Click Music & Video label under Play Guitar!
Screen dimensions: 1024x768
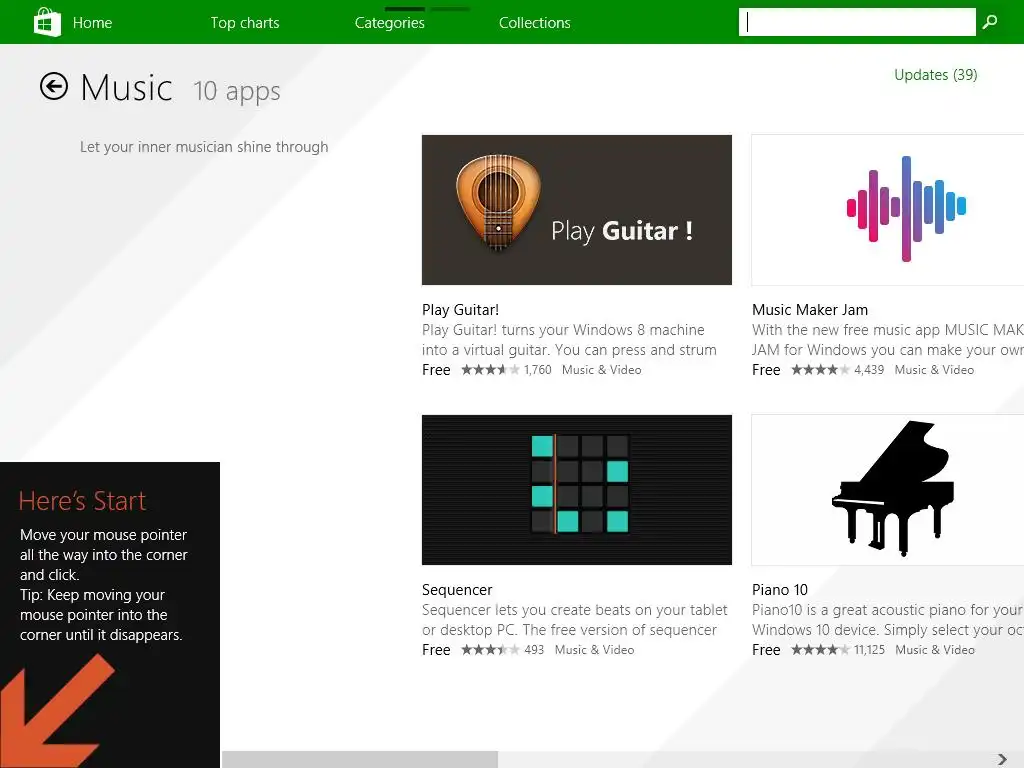601,370
